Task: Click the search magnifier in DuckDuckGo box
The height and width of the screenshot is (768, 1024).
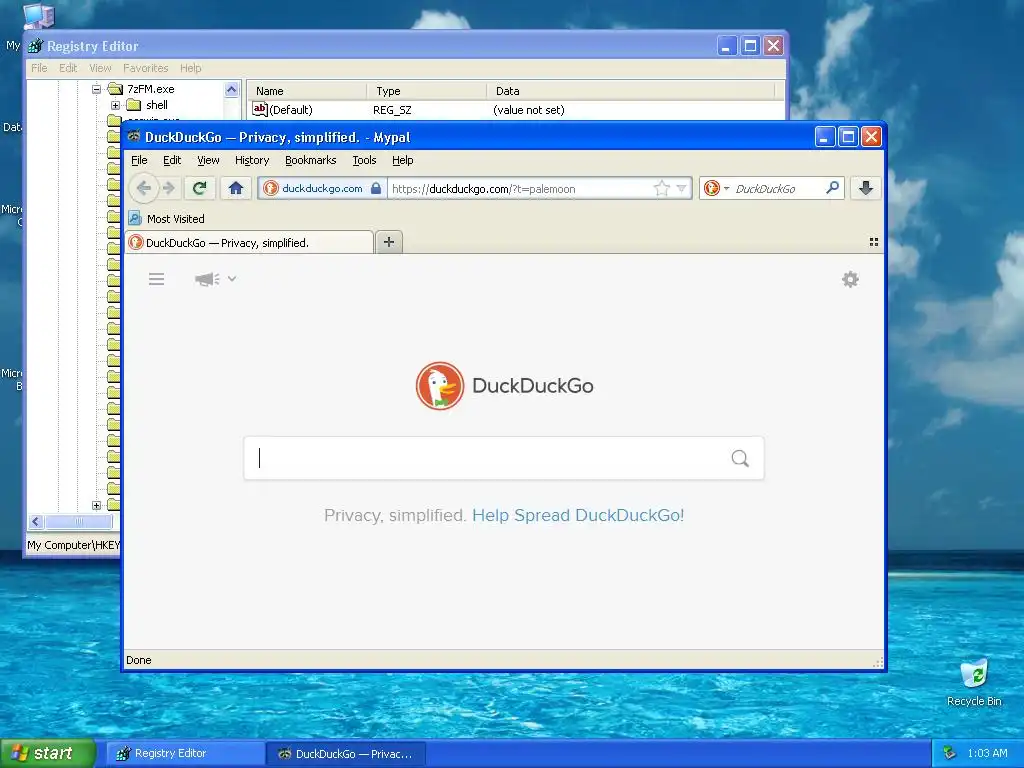Action: (x=740, y=458)
